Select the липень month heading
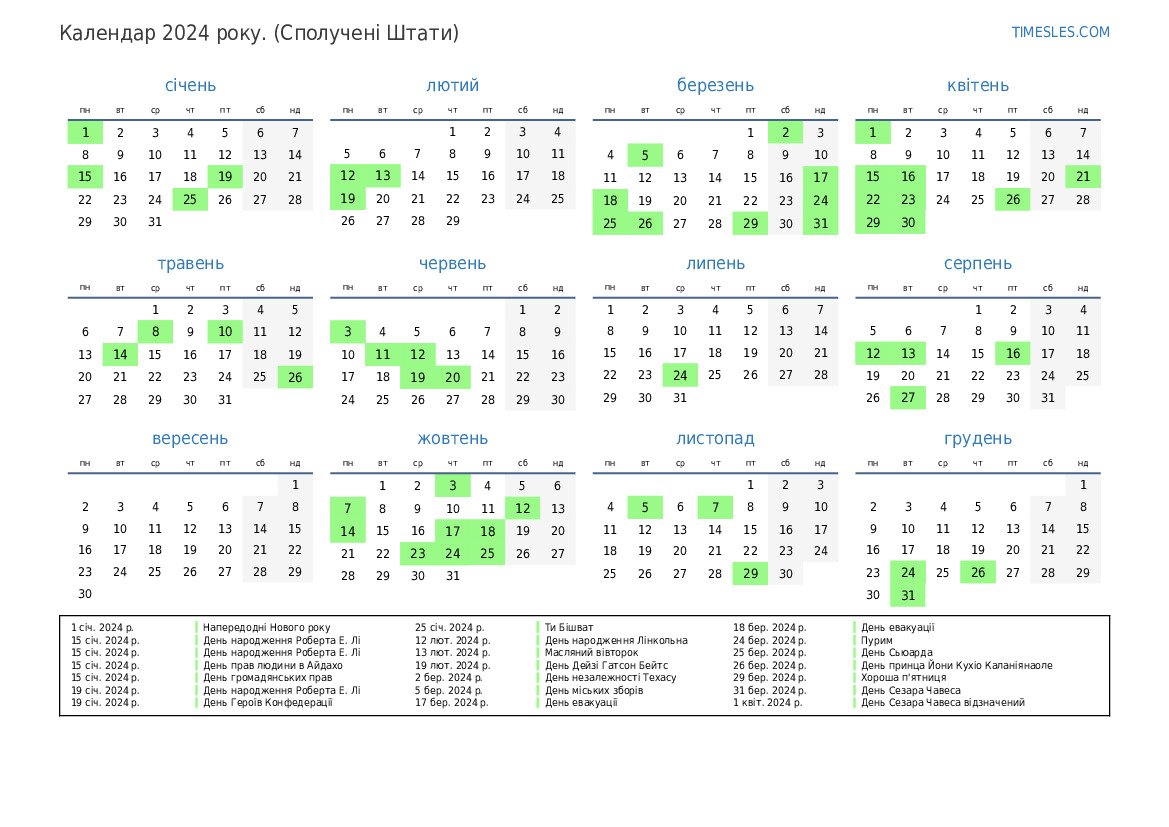 click(x=715, y=263)
